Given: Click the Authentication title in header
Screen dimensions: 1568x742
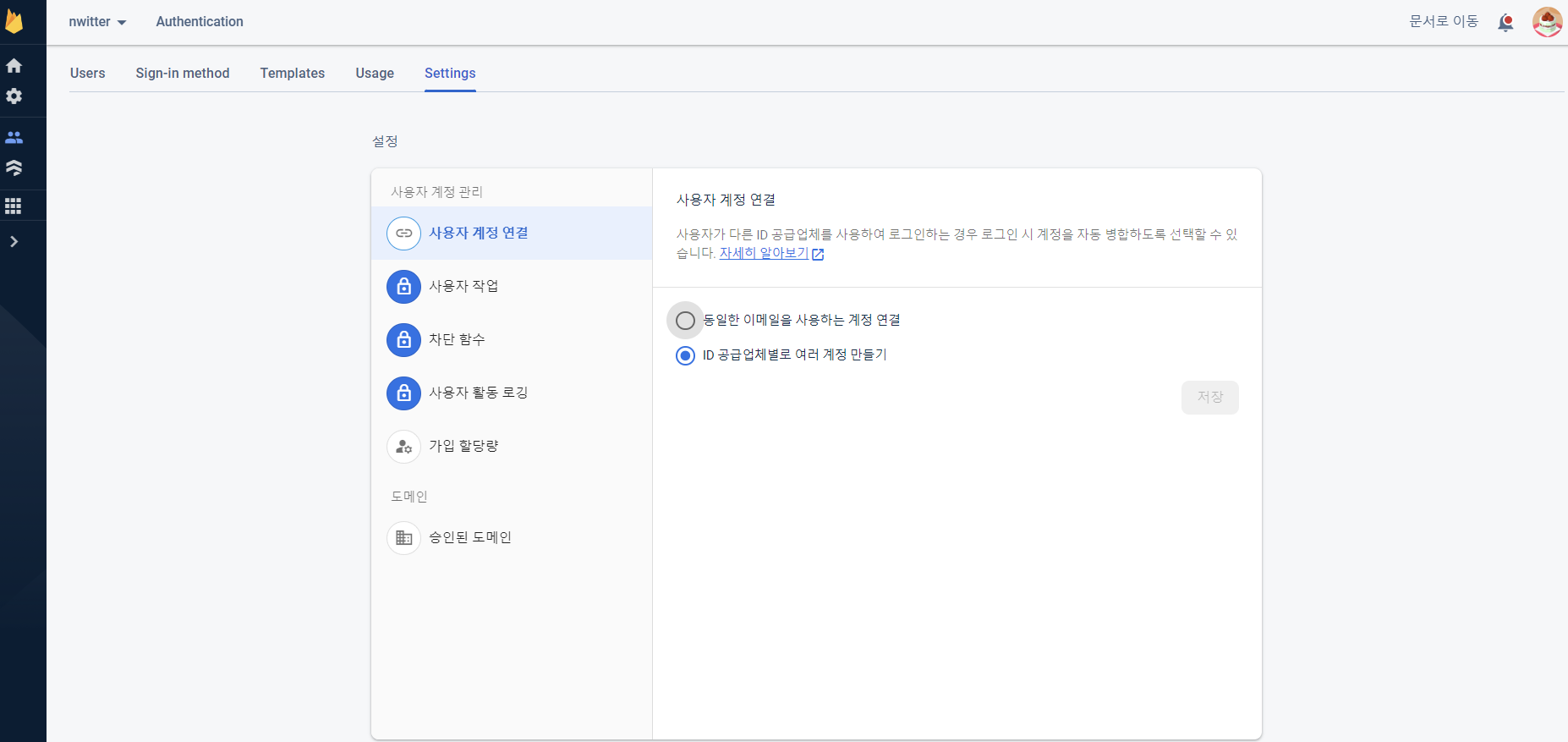Looking at the screenshot, I should [x=200, y=22].
